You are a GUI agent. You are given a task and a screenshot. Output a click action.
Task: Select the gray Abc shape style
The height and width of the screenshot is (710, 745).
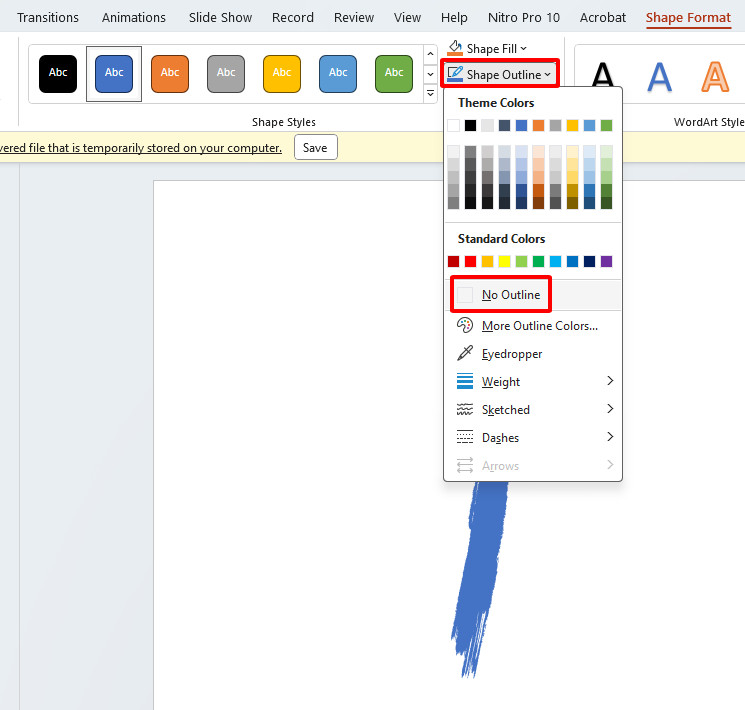click(226, 74)
